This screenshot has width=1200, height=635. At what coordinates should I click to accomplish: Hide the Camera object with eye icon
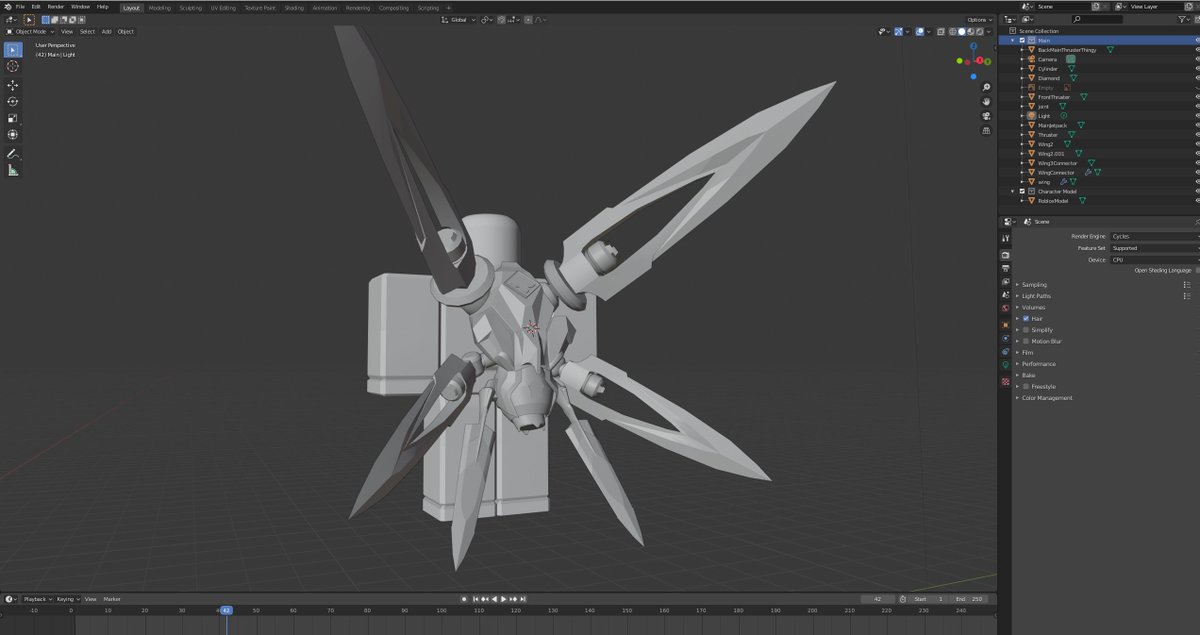click(1197, 59)
